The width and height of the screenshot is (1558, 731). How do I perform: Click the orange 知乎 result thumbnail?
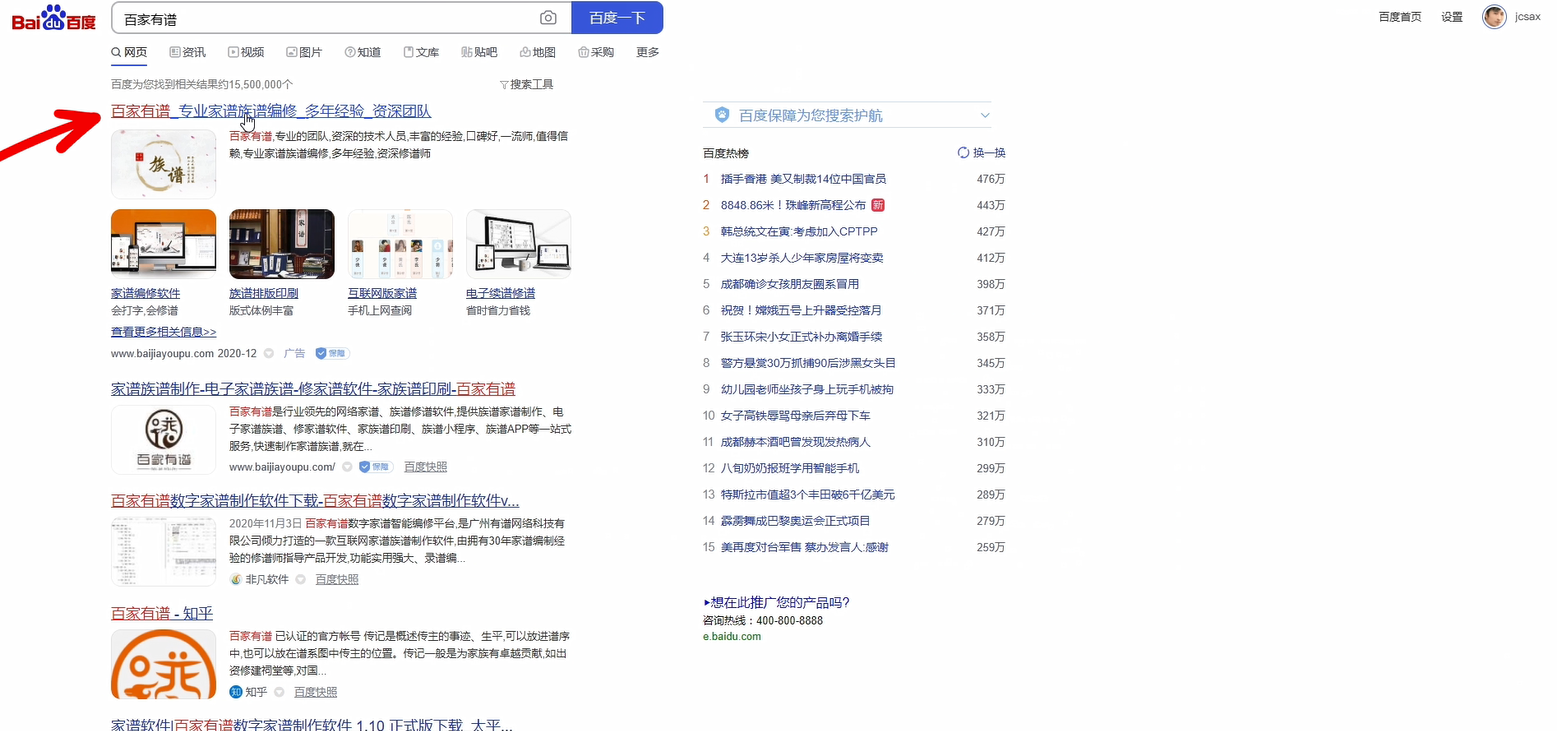pyautogui.click(x=163, y=664)
